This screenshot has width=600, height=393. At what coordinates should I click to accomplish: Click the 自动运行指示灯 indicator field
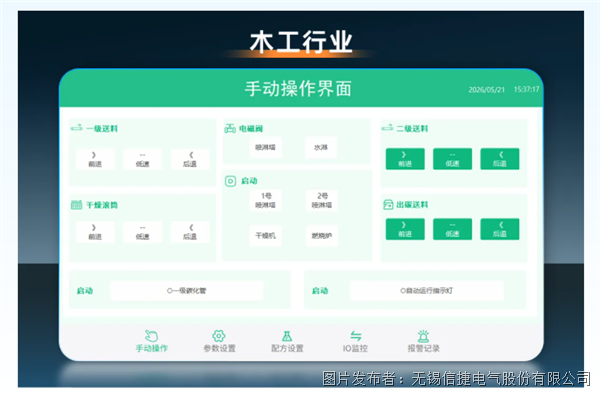(x=427, y=290)
